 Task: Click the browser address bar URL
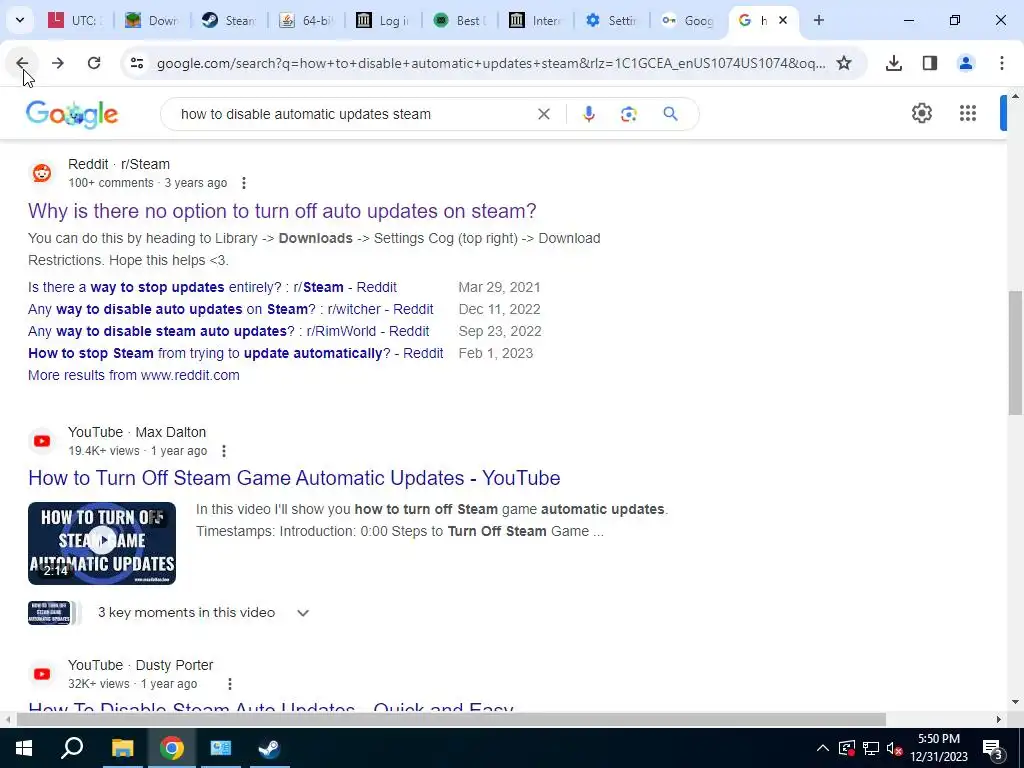(491, 63)
